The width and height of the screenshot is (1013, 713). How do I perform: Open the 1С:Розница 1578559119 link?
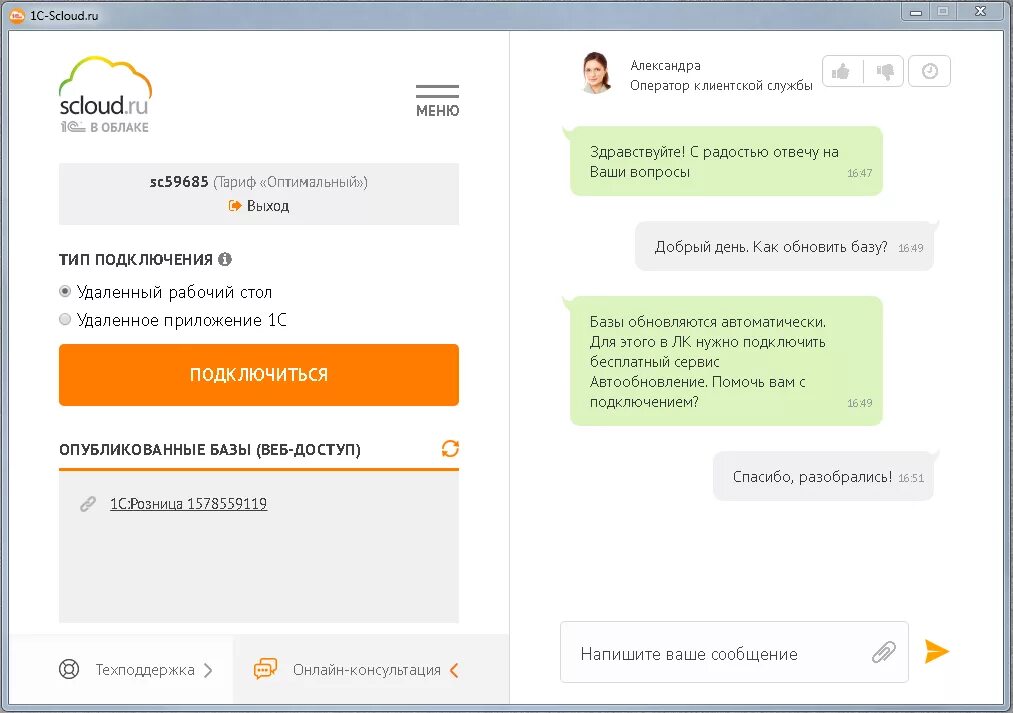point(188,504)
